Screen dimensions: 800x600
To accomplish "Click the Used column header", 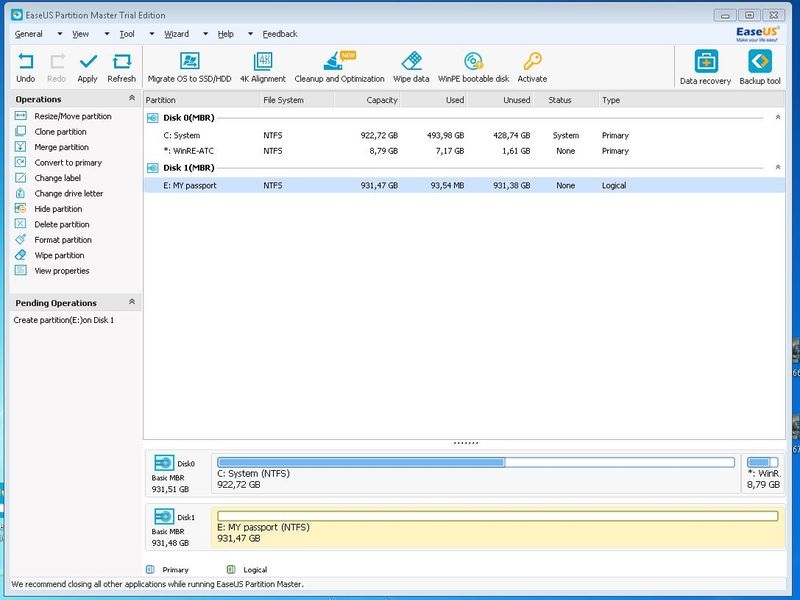I will pyautogui.click(x=434, y=100).
